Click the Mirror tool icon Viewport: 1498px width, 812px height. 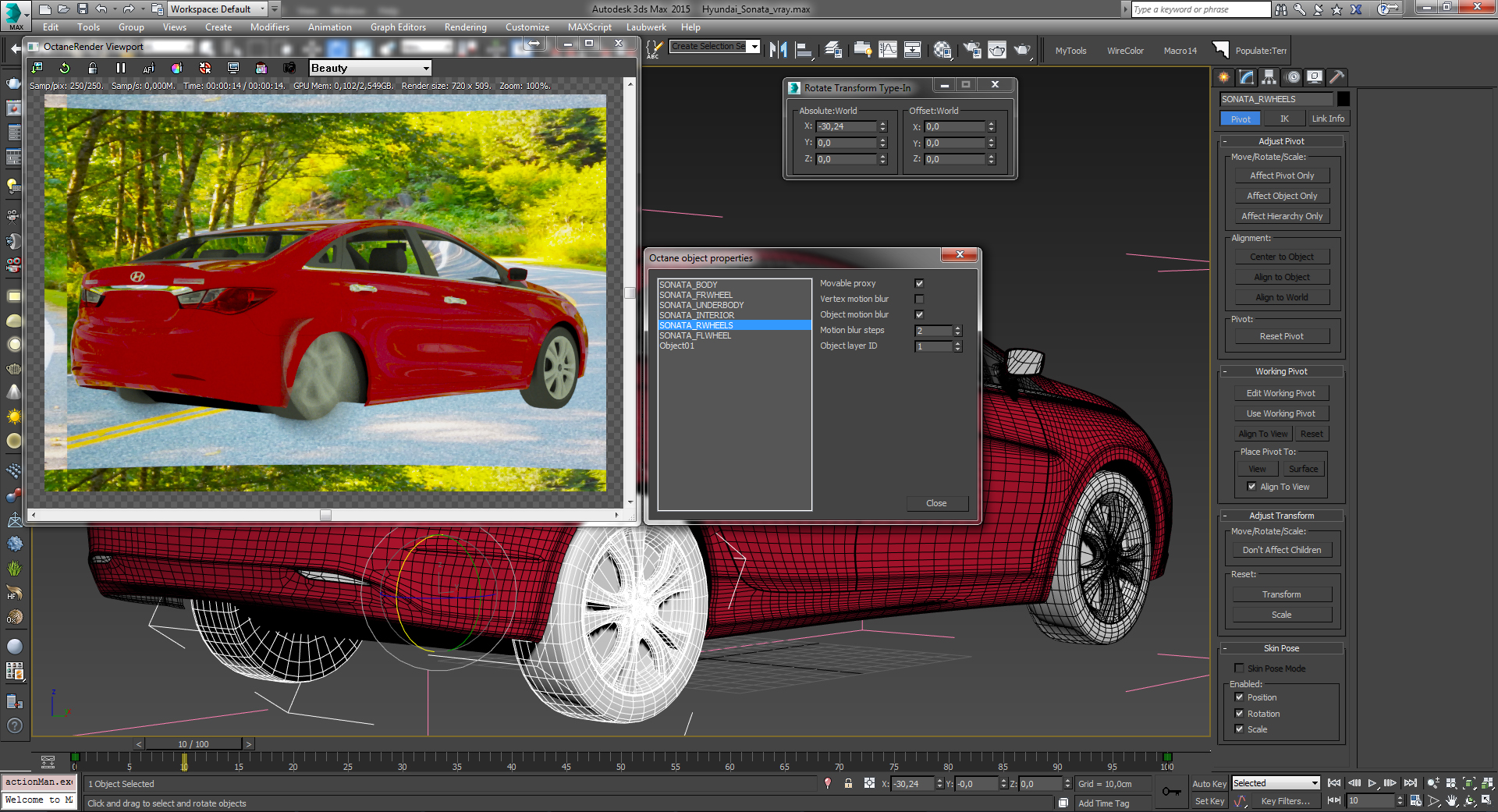[778, 51]
